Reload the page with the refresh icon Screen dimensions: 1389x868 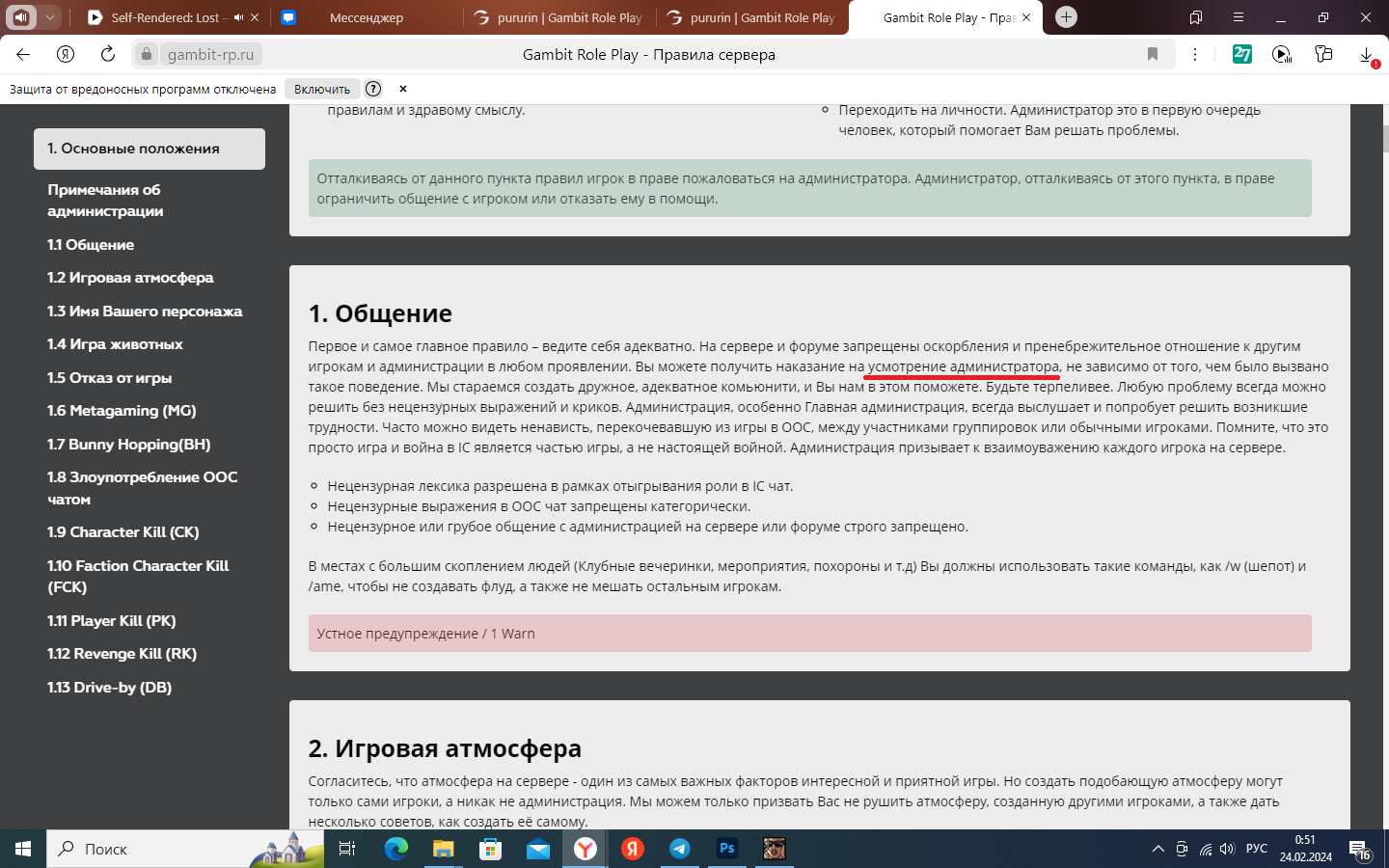coord(108,54)
